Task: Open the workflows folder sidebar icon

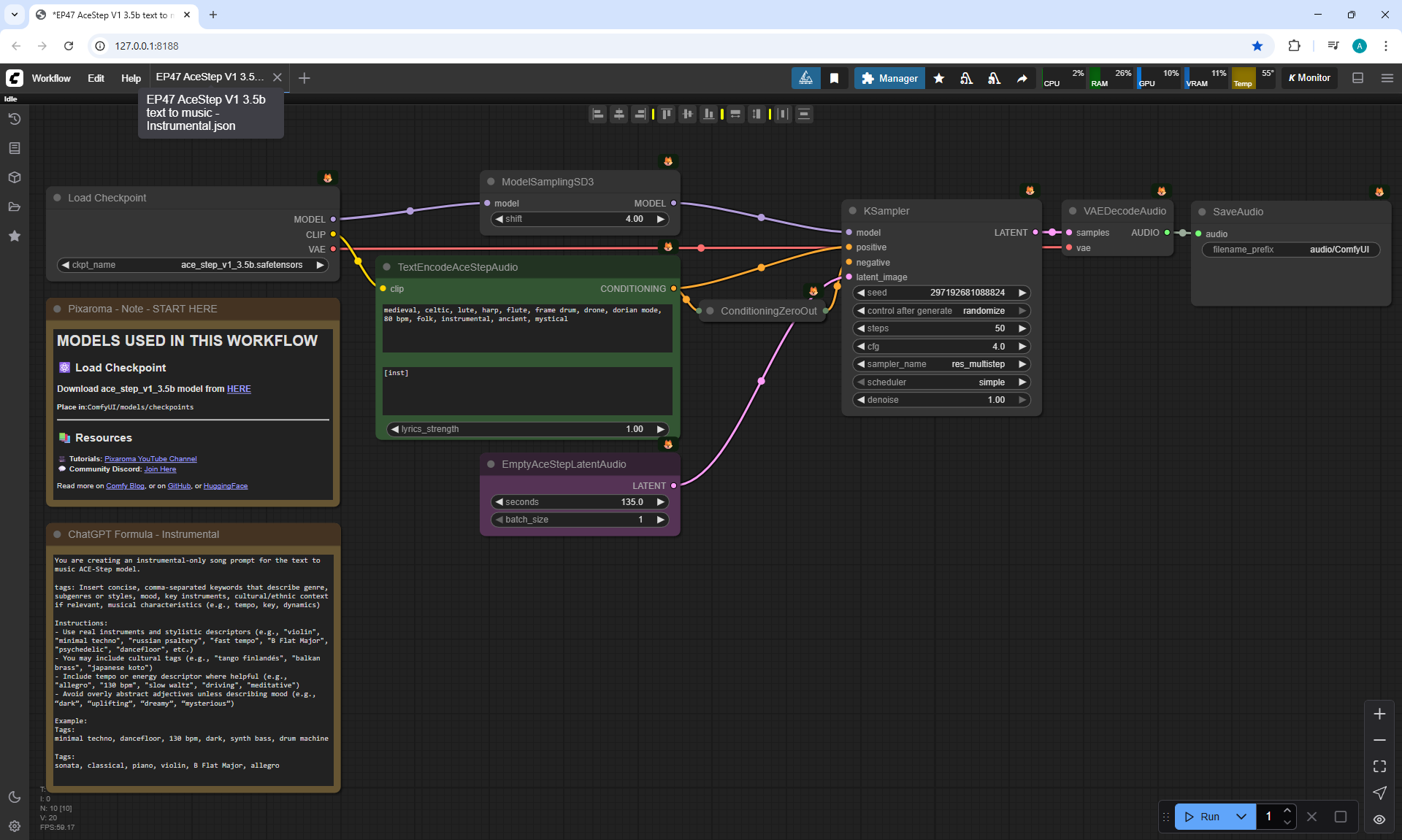Action: coord(15,207)
